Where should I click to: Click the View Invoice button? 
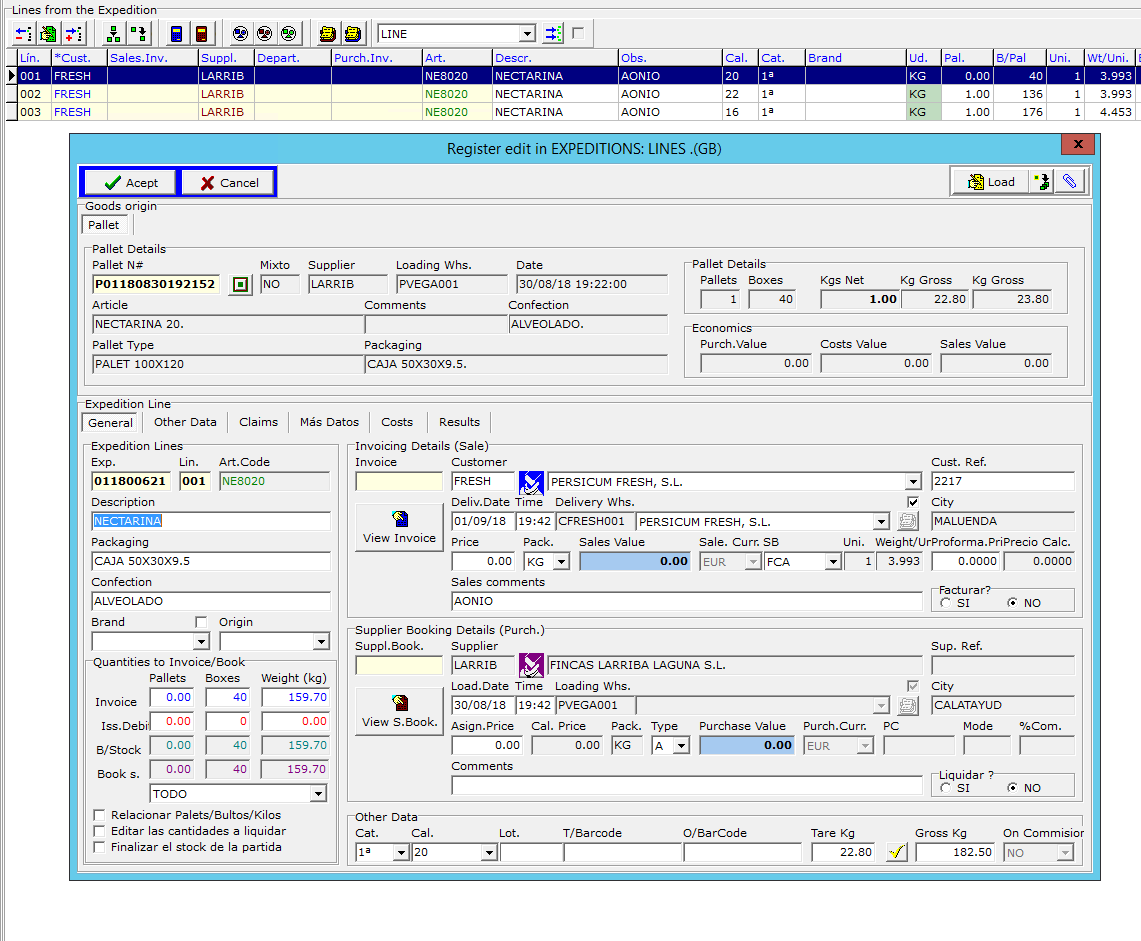[x=399, y=527]
